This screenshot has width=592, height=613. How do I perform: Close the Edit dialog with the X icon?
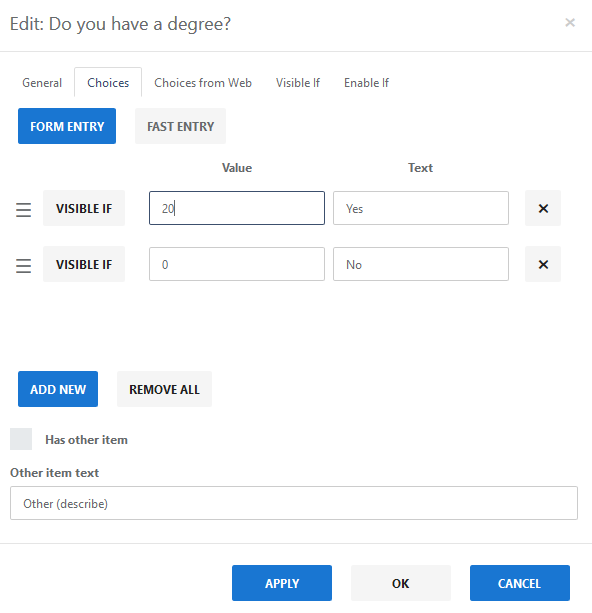pos(570,23)
